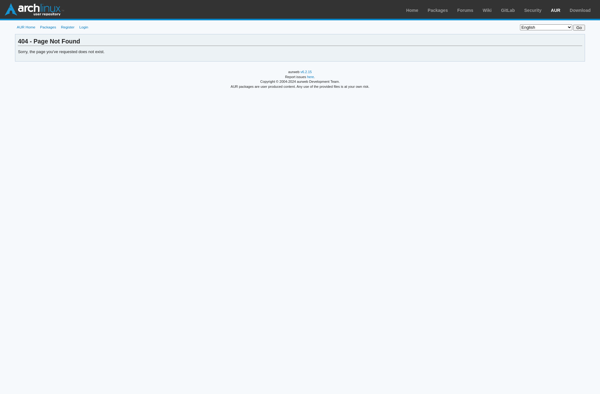Click the Register link
Image resolution: width=600 pixels, height=394 pixels.
point(67,27)
